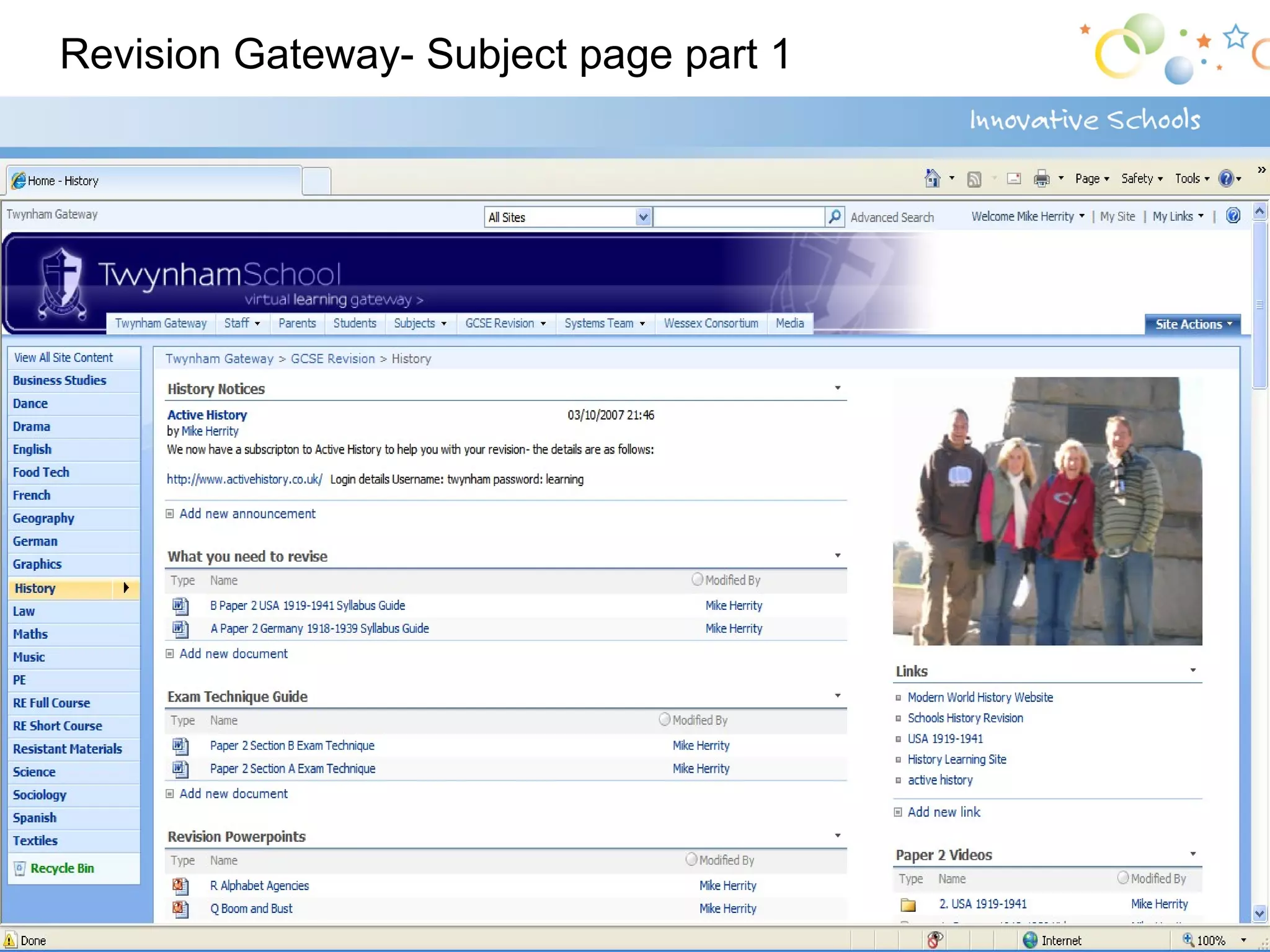The width and height of the screenshot is (1270, 952).
Task: Expand the History Notices web part menu
Action: click(838, 388)
